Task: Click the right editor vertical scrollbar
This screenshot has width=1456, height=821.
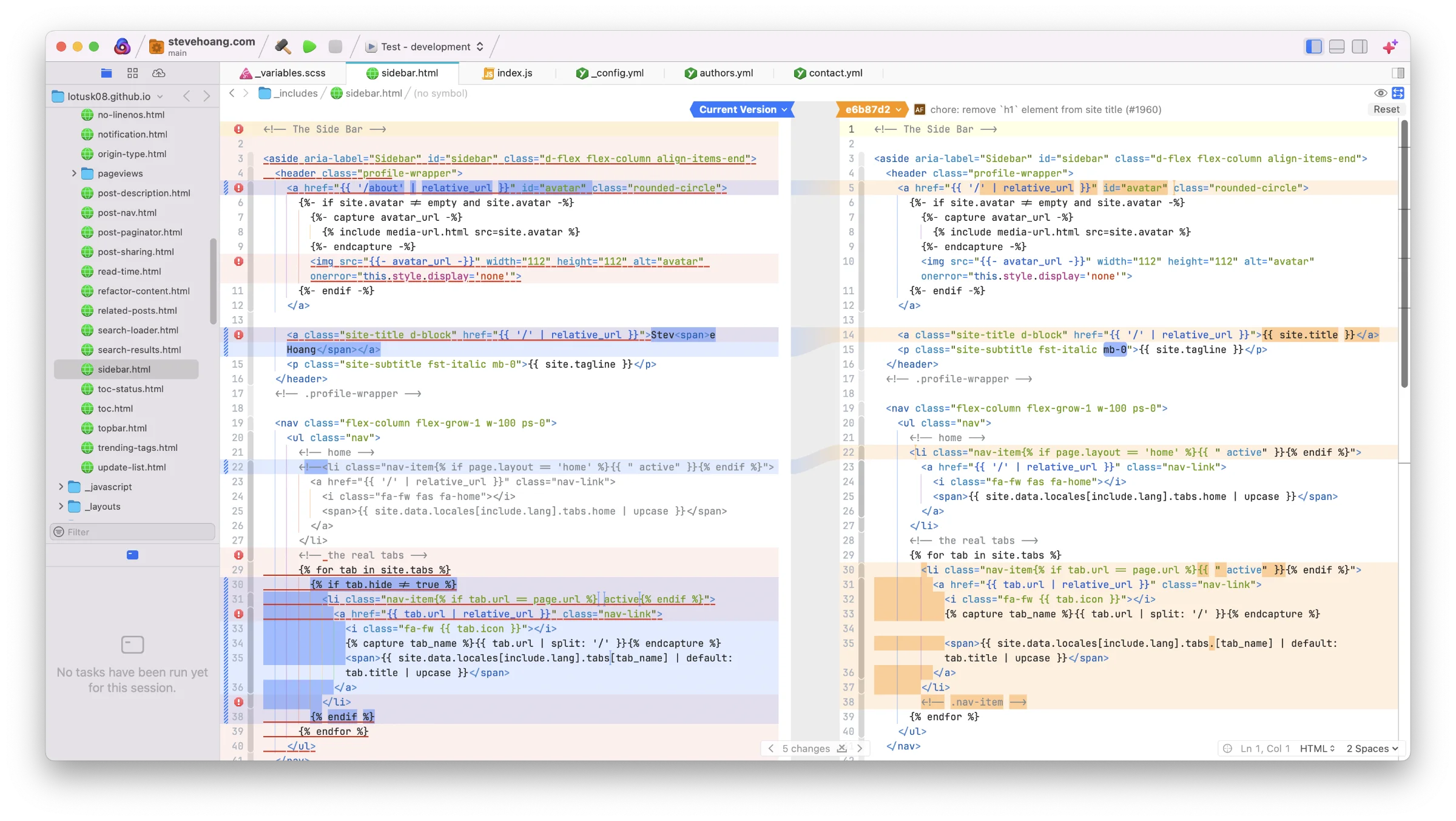Action: pos(1404,255)
